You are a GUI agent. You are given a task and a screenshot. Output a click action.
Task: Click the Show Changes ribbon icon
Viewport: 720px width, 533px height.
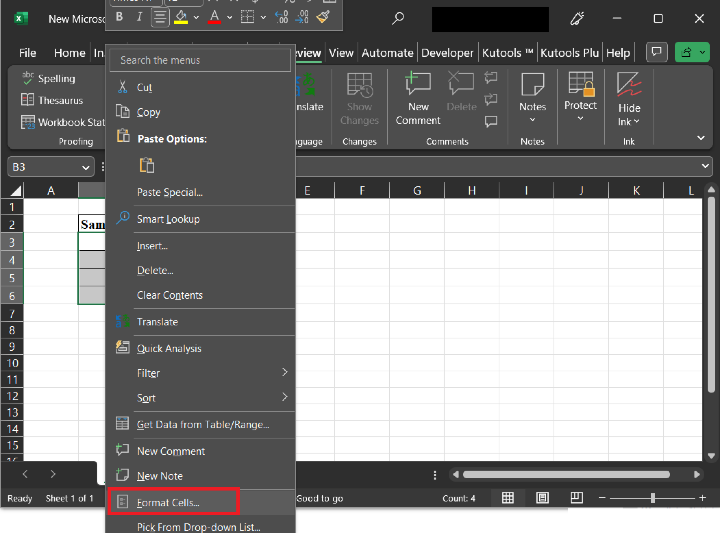[x=359, y=99]
